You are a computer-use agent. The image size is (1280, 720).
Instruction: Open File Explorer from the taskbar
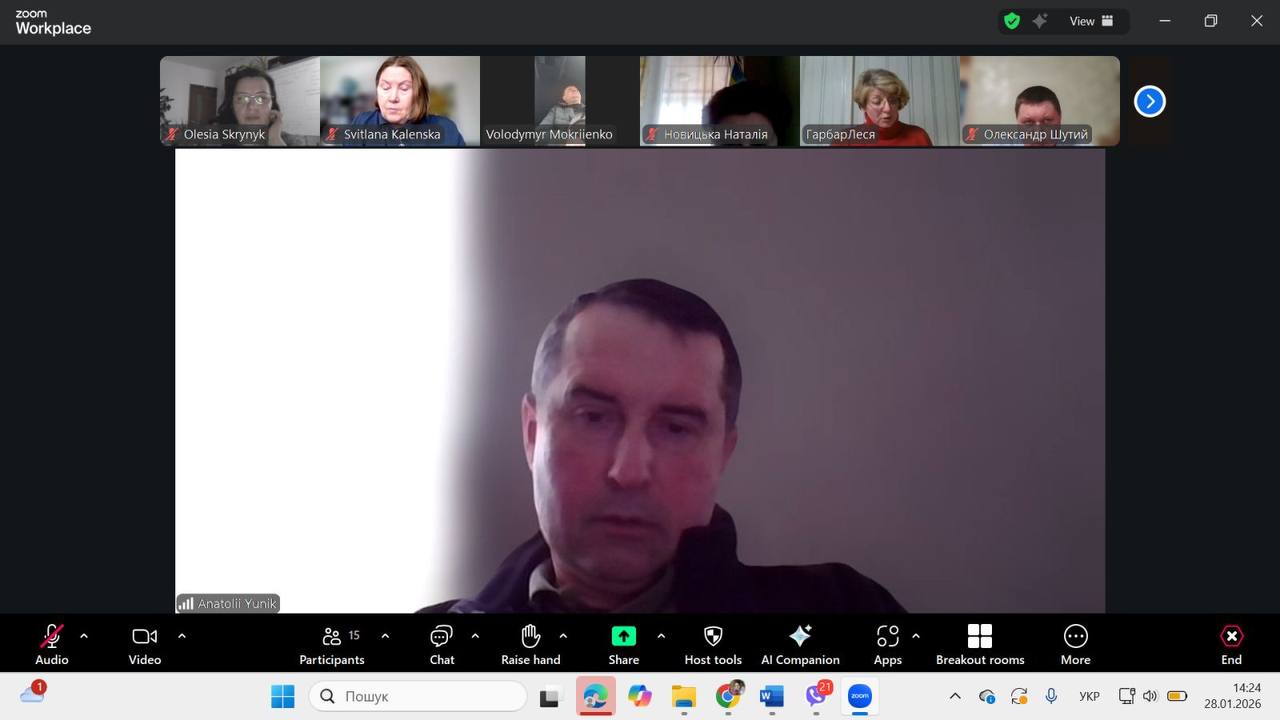(684, 696)
